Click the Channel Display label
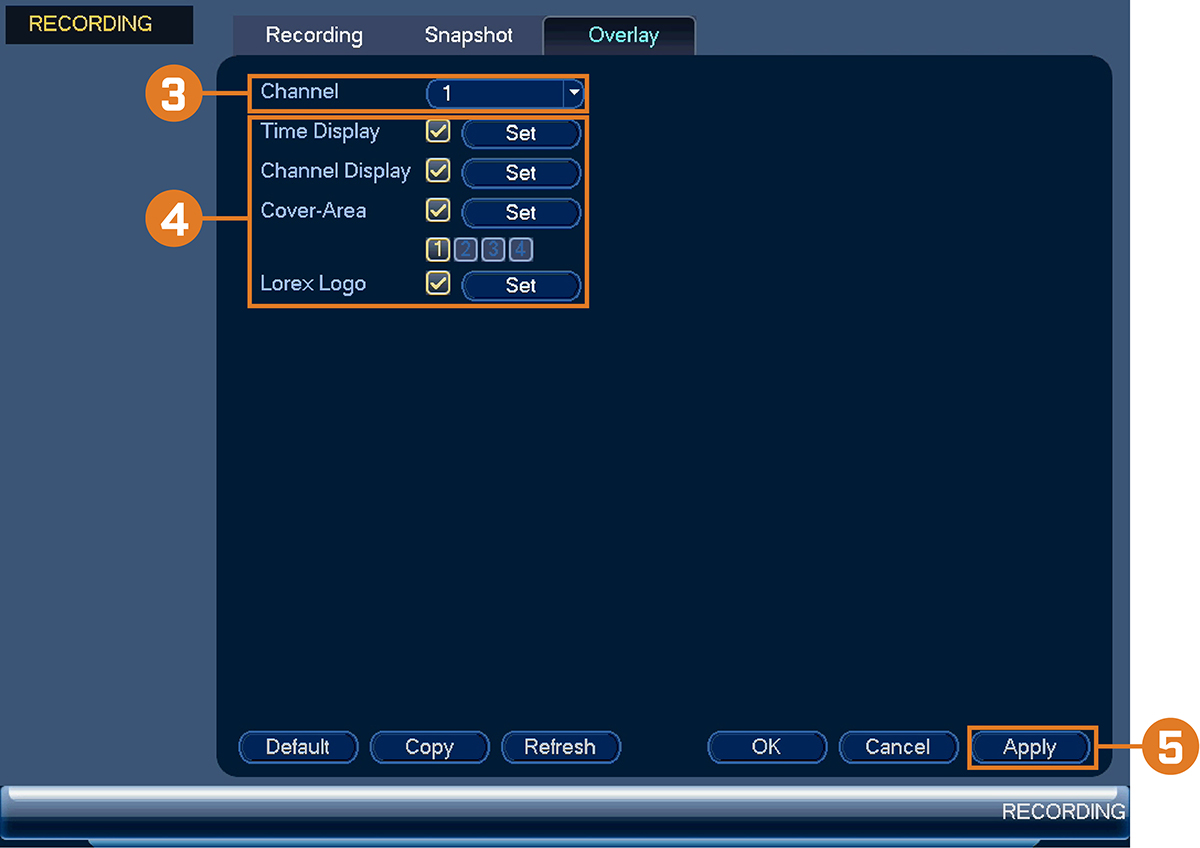Viewport: 1200px width, 848px height. pyautogui.click(x=336, y=171)
